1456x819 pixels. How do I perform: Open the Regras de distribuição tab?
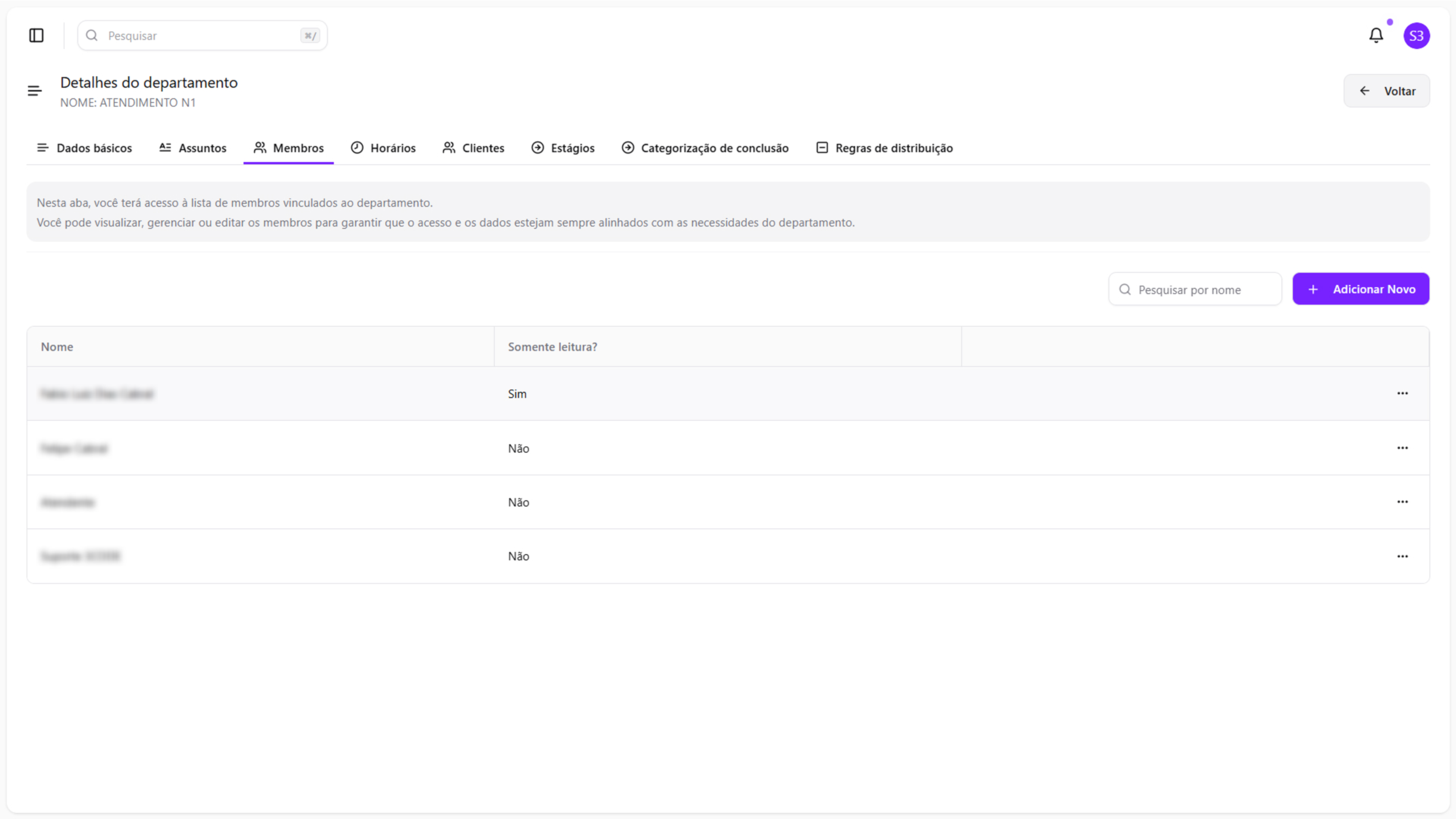884,148
